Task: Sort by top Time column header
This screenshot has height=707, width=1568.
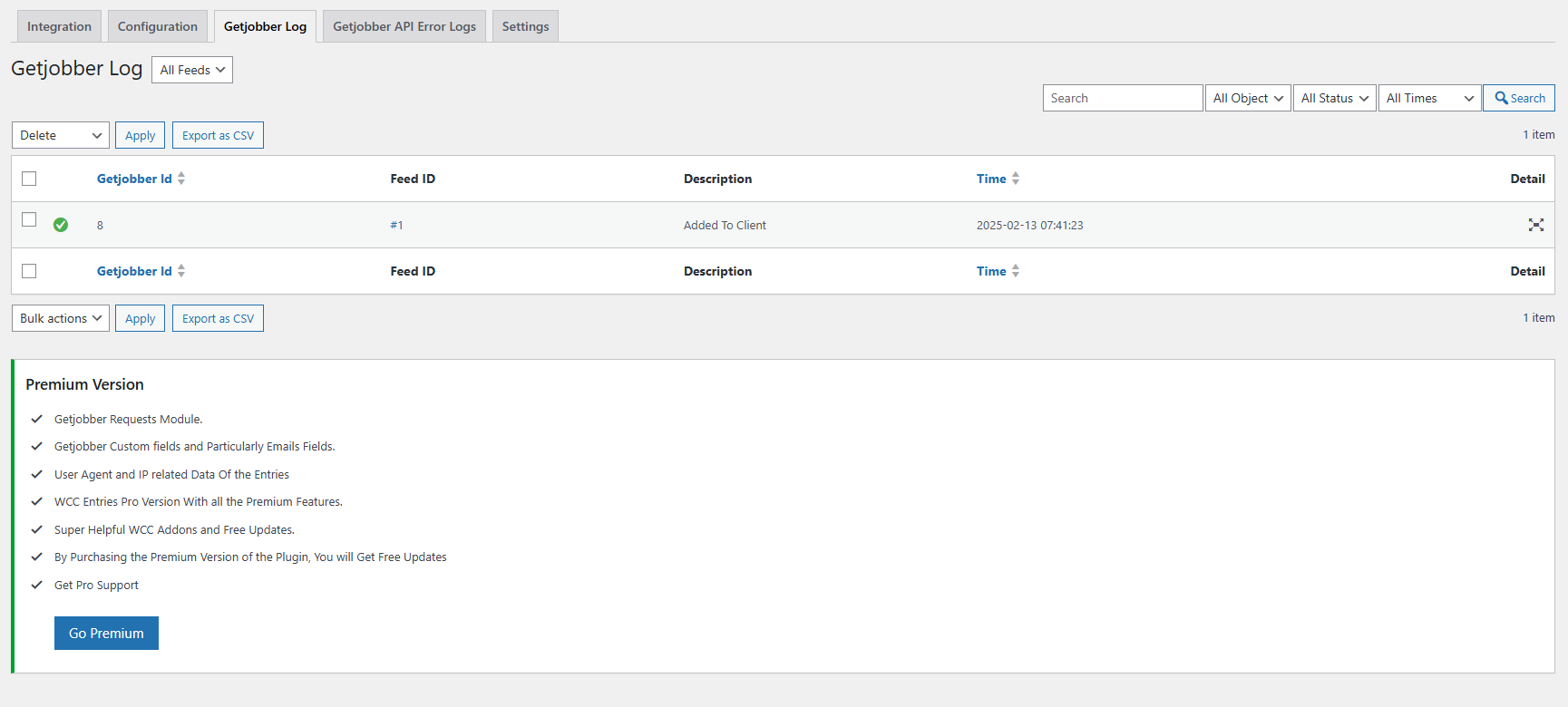Action: (x=991, y=179)
